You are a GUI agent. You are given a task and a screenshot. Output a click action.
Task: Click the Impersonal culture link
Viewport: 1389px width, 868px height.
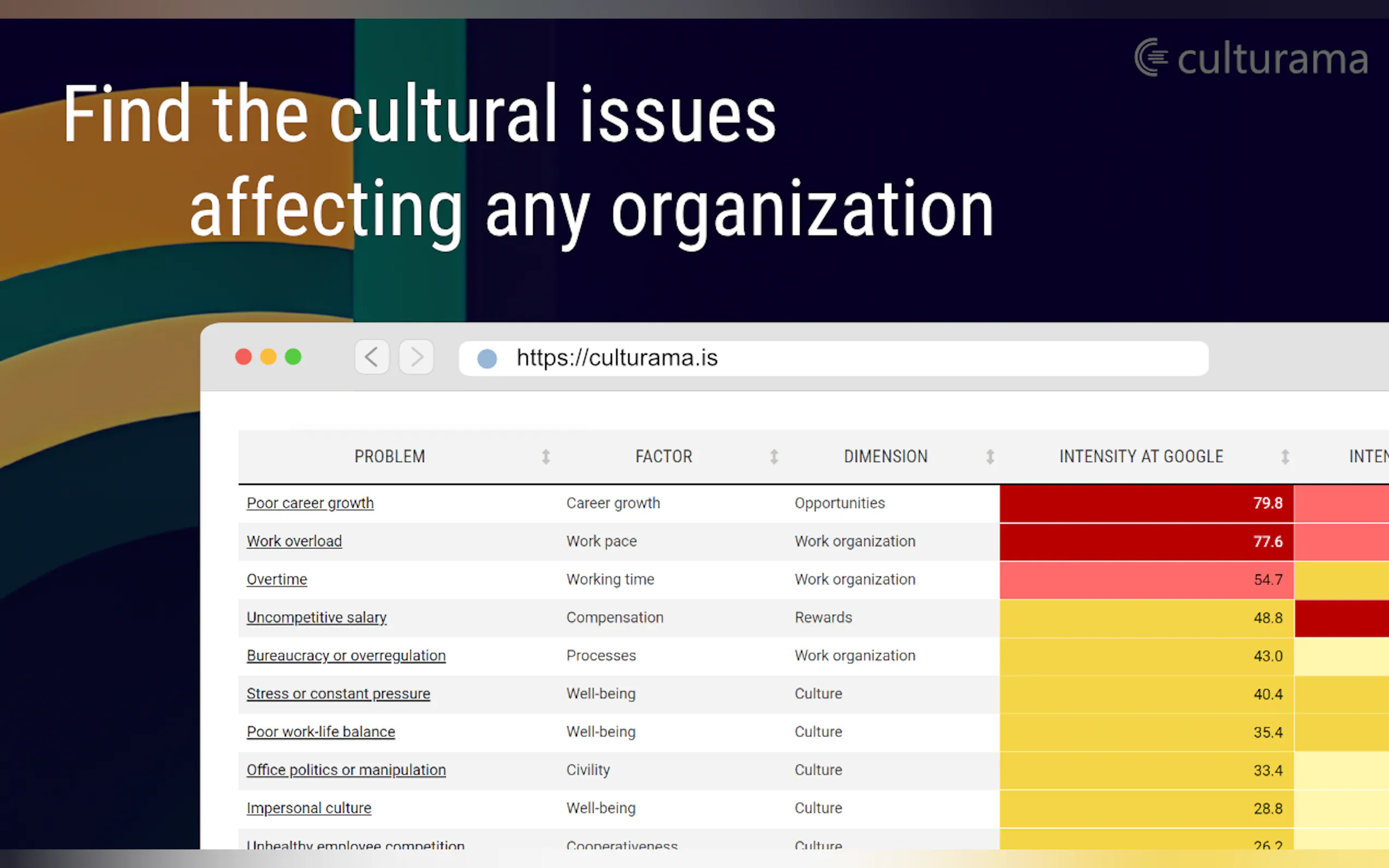click(x=309, y=808)
